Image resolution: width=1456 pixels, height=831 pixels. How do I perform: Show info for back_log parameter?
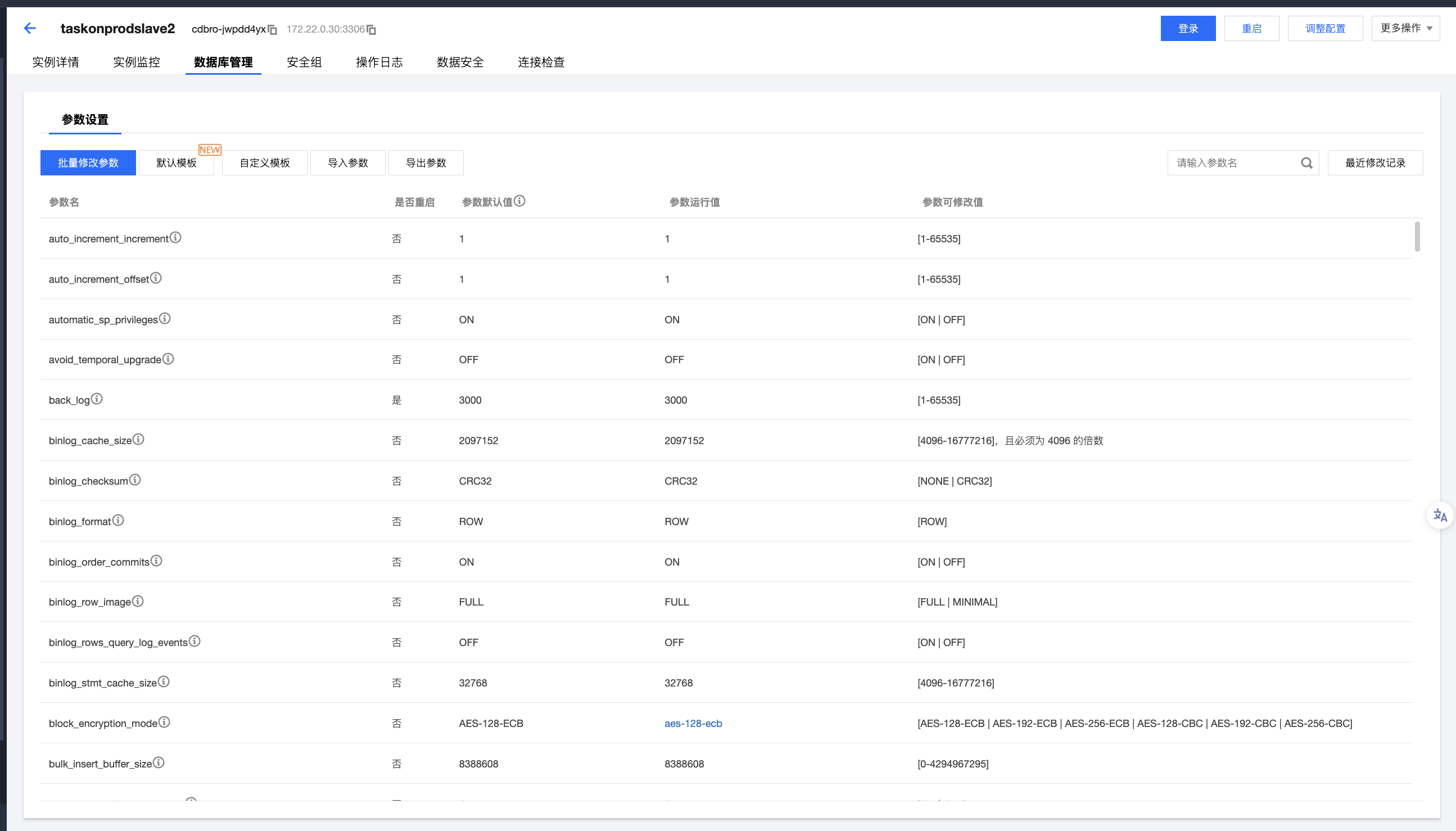coord(97,399)
